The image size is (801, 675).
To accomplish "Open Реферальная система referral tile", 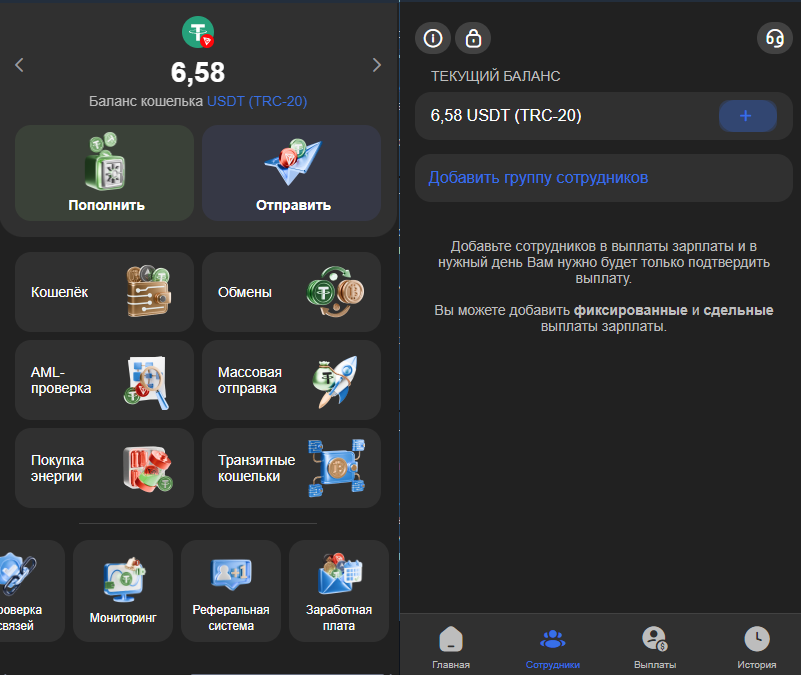I will 231,590.
